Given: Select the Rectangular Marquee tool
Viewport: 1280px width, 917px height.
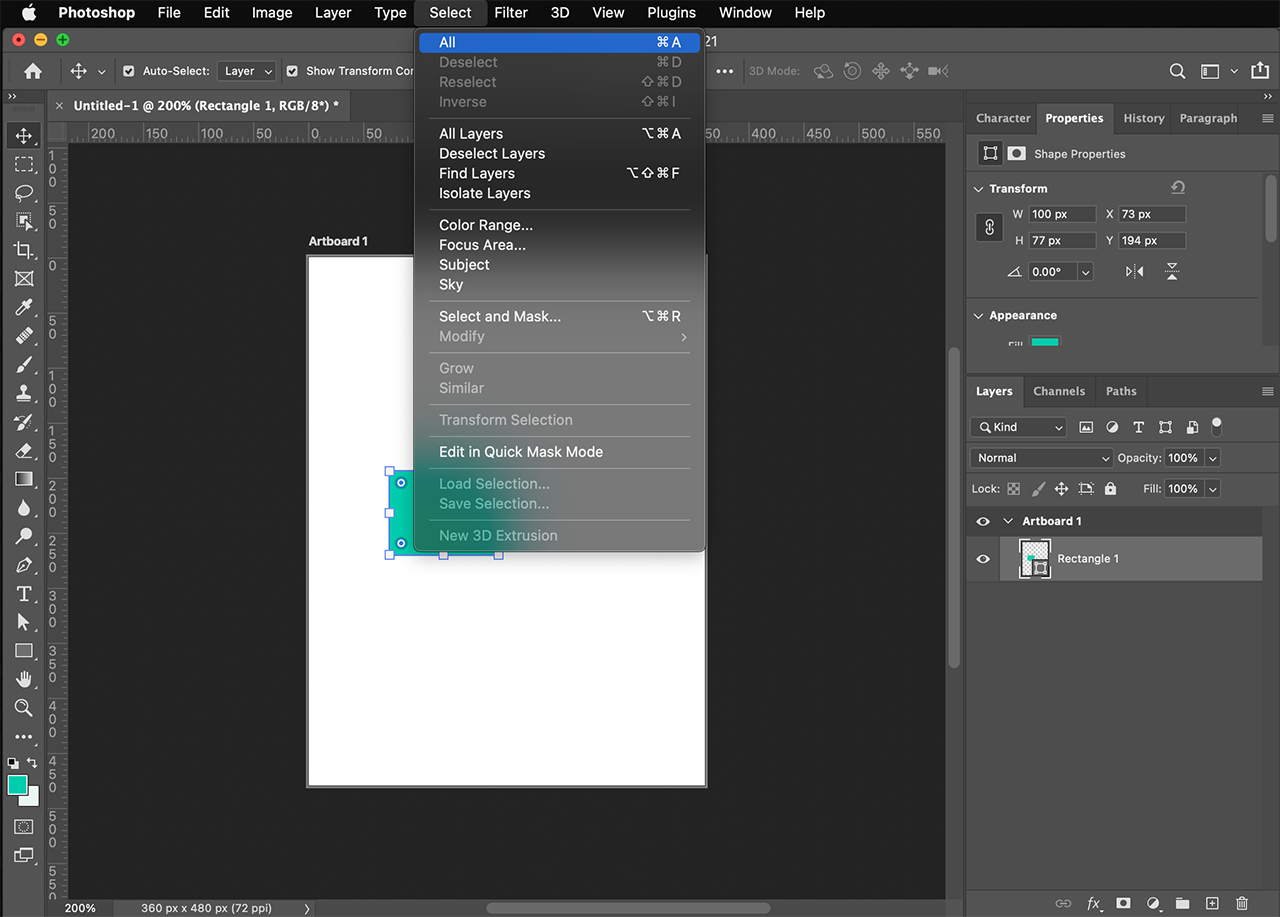Looking at the screenshot, I should [x=24, y=164].
